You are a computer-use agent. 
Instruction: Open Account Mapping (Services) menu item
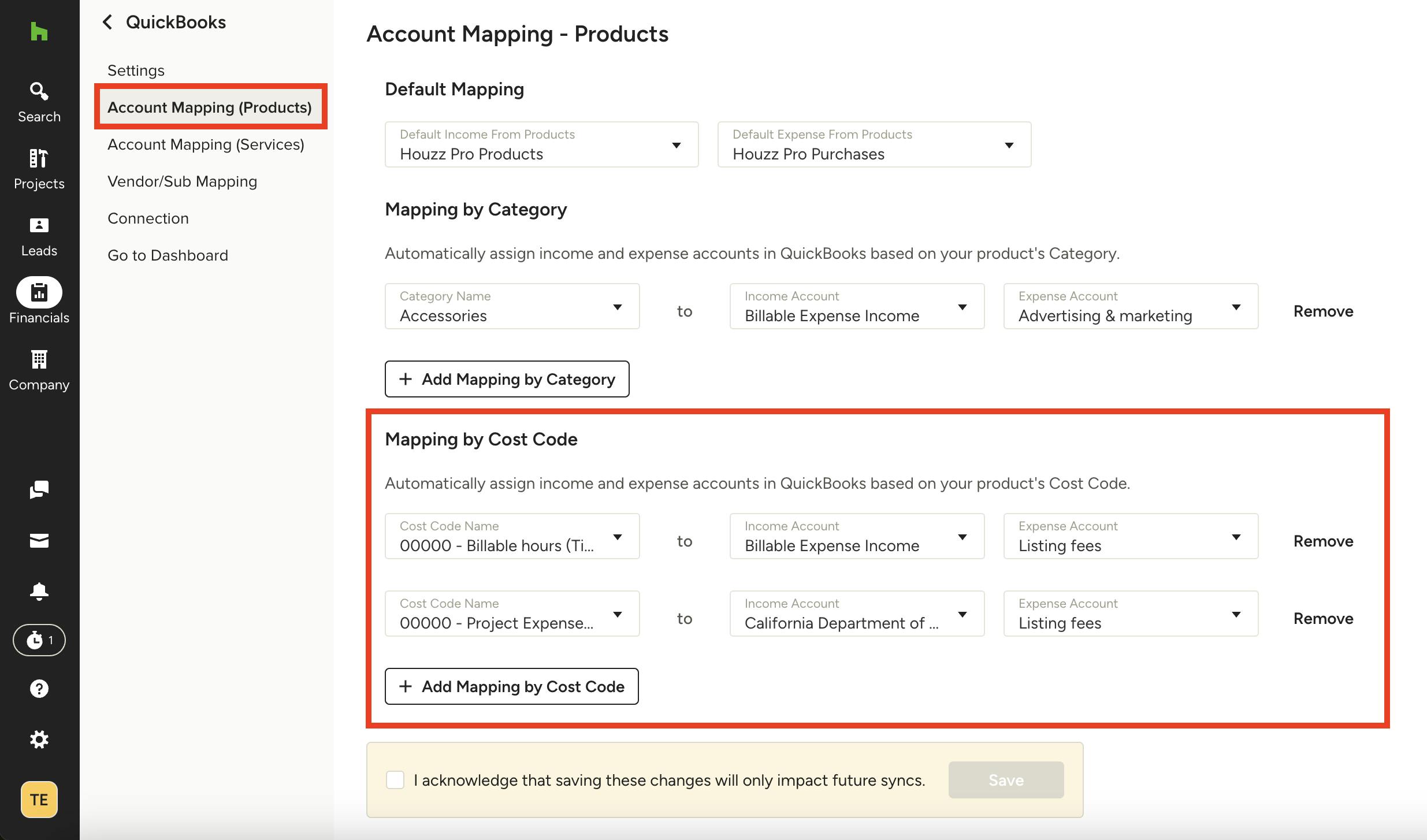(206, 144)
